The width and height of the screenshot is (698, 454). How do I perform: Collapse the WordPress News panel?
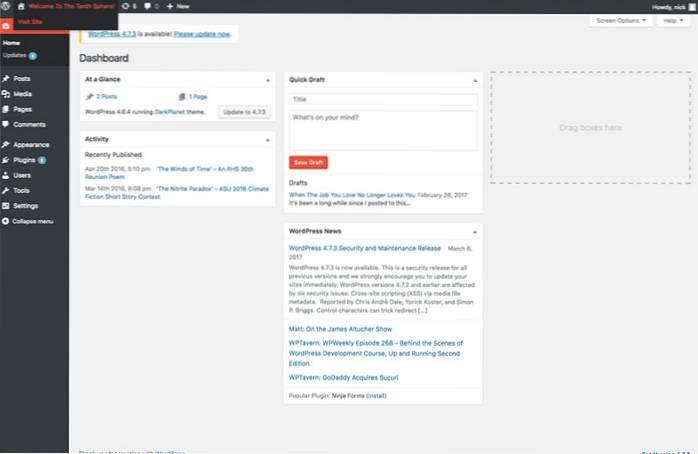tap(475, 232)
